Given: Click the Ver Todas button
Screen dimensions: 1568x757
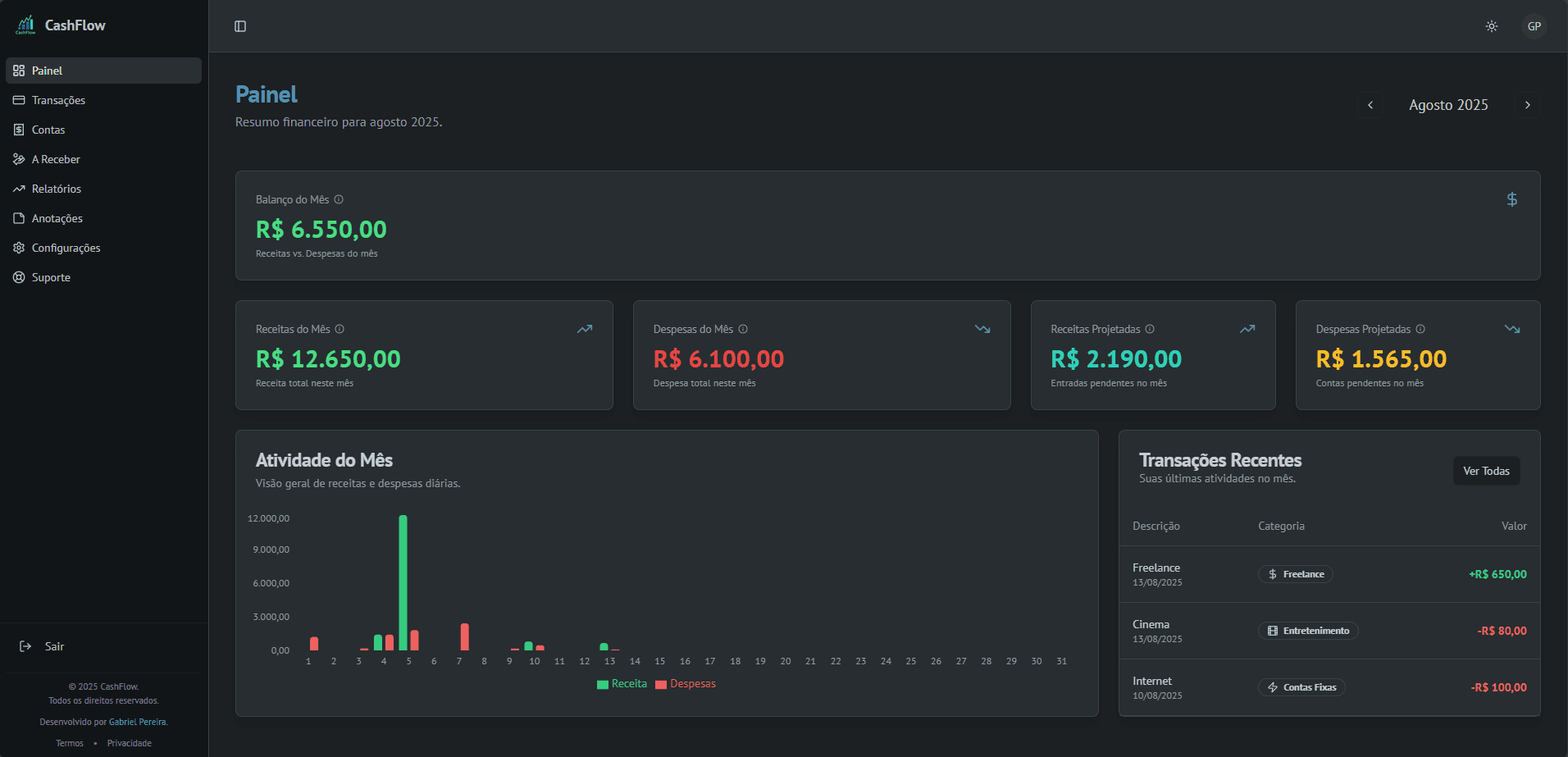Looking at the screenshot, I should [x=1486, y=470].
